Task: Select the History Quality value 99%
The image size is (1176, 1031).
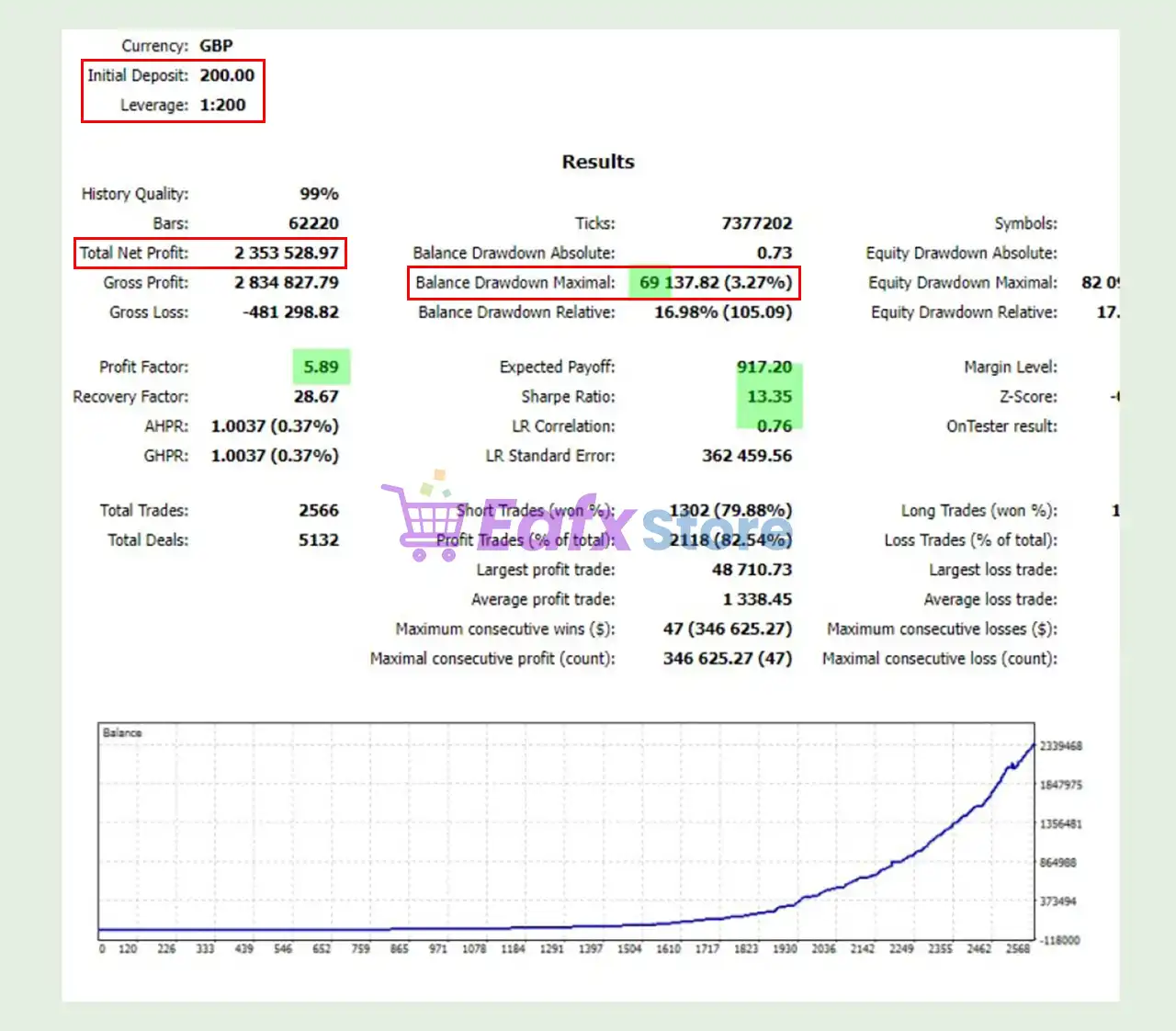Action: (319, 194)
